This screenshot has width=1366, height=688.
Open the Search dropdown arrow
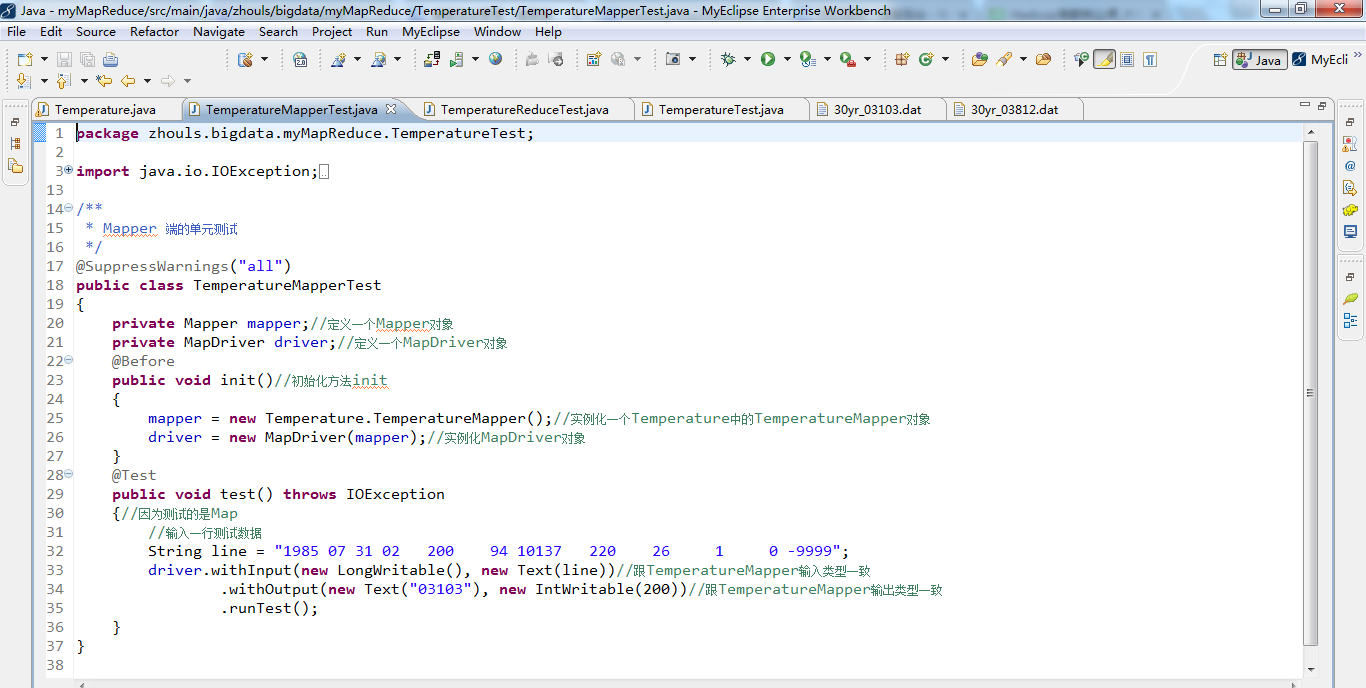point(1023,60)
